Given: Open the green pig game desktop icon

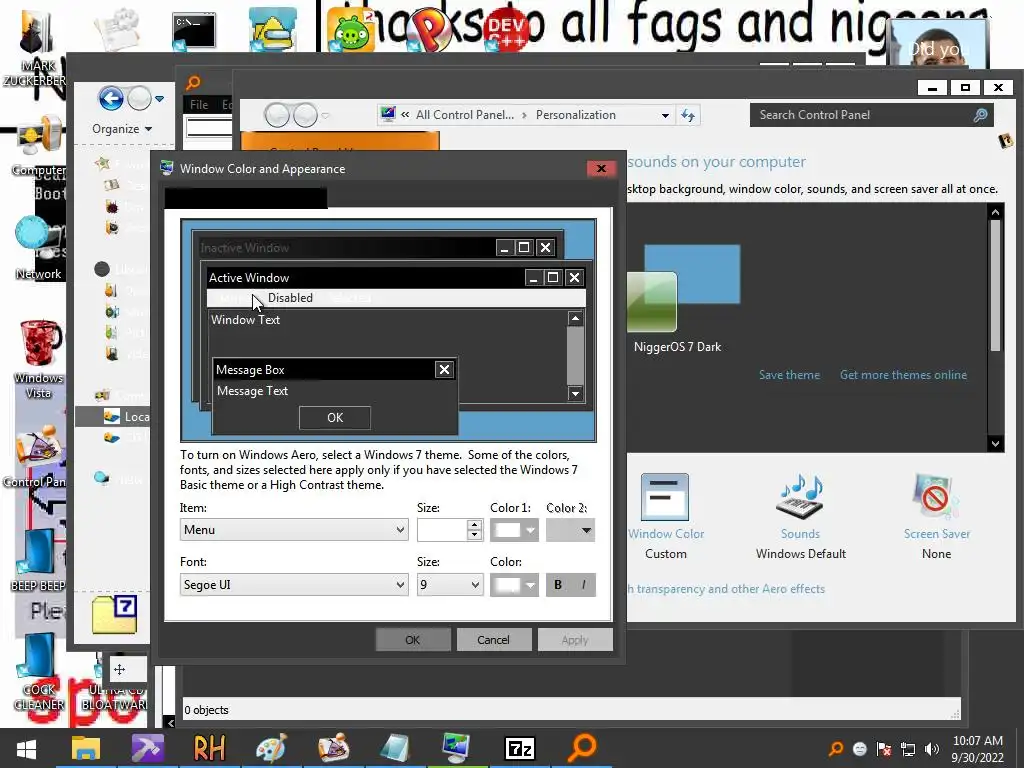Looking at the screenshot, I should (351, 31).
